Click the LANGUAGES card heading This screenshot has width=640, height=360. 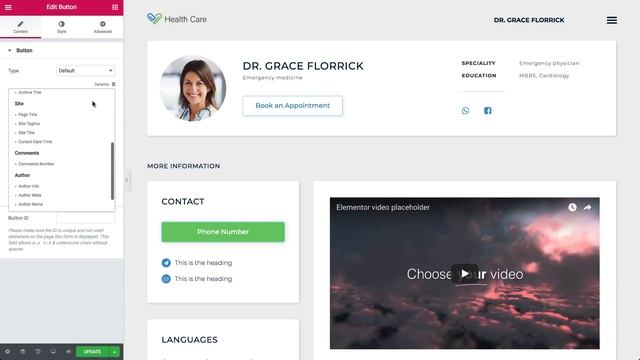click(189, 340)
